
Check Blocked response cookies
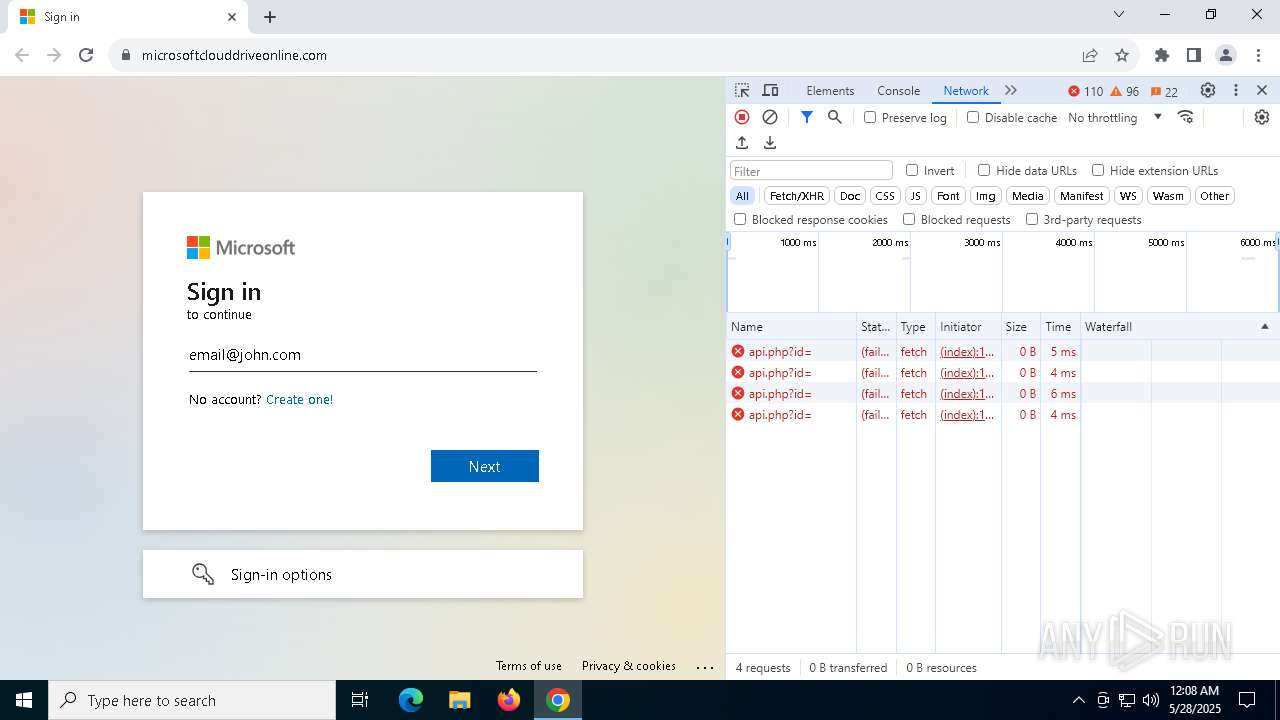740,219
